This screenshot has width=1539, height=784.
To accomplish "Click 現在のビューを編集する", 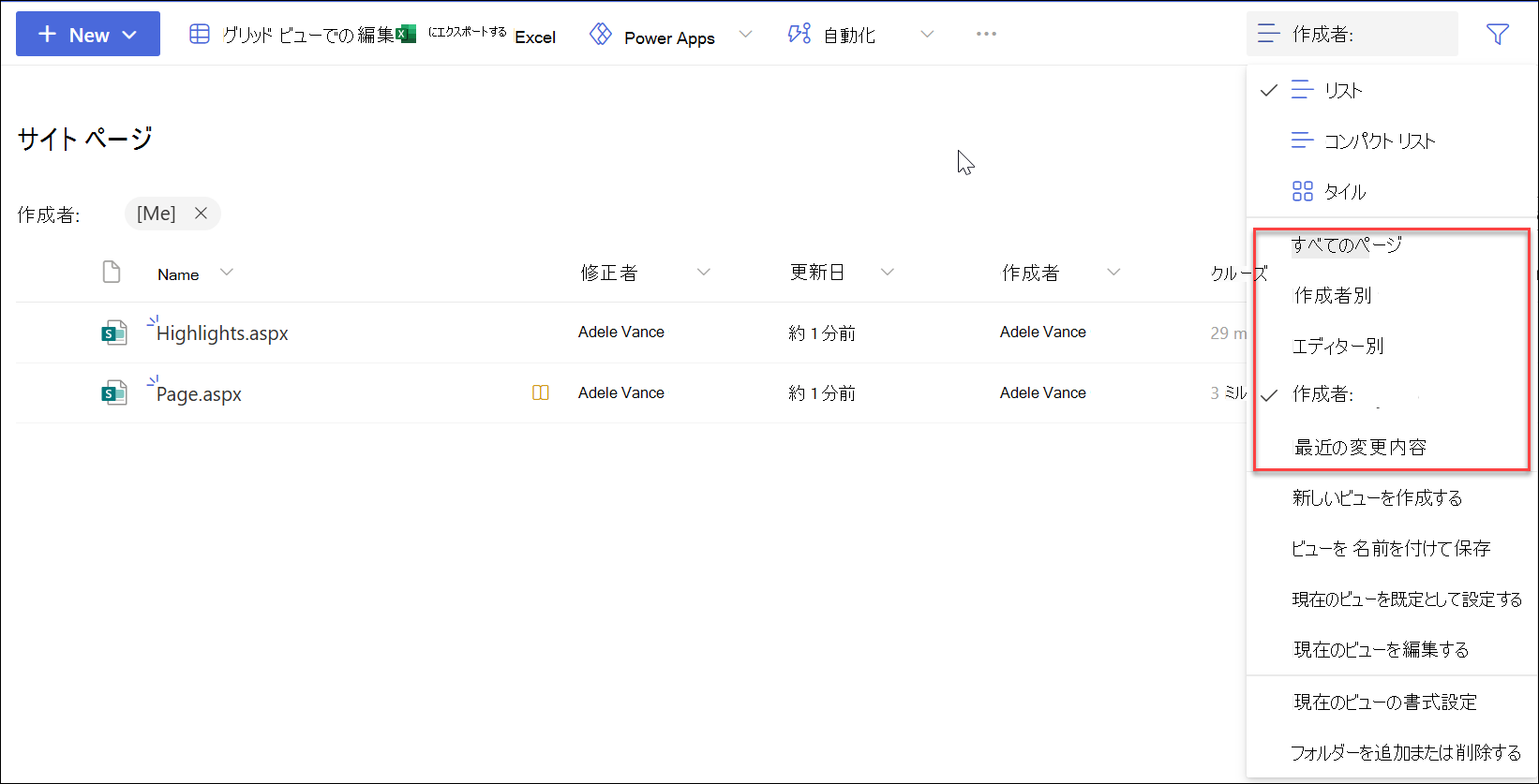I will (1382, 649).
